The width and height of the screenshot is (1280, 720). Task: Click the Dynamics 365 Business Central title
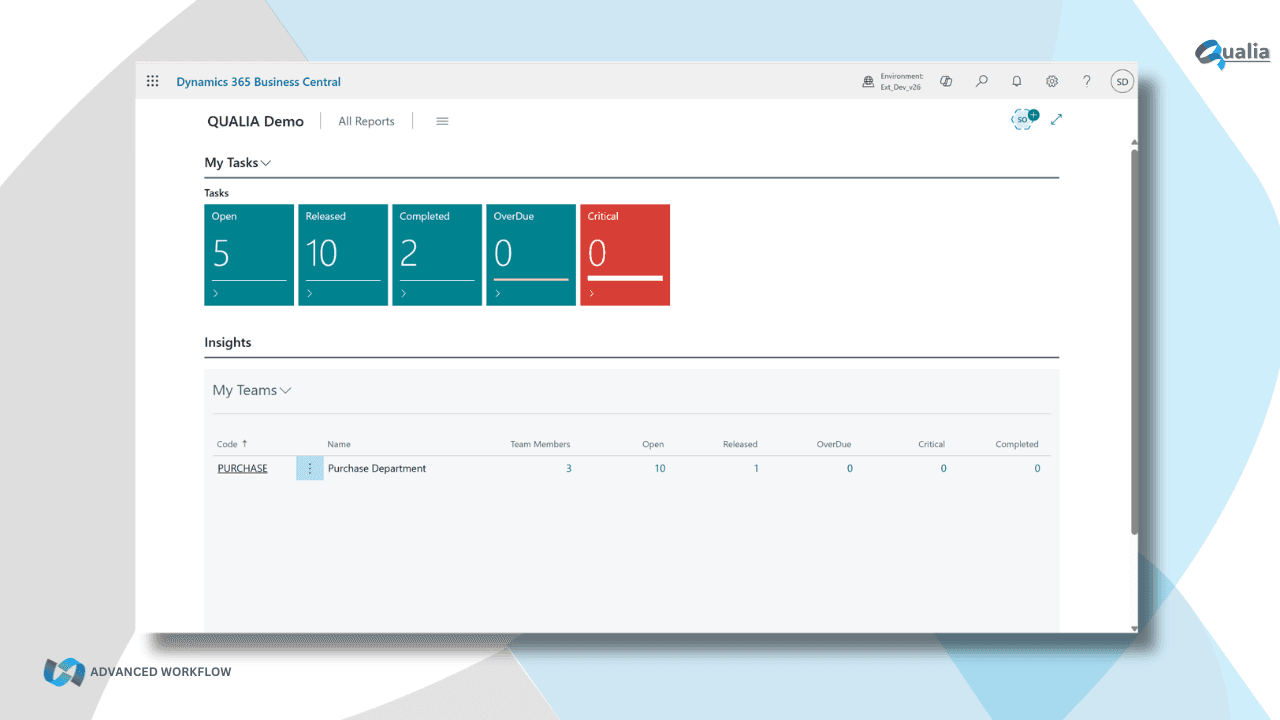point(258,82)
